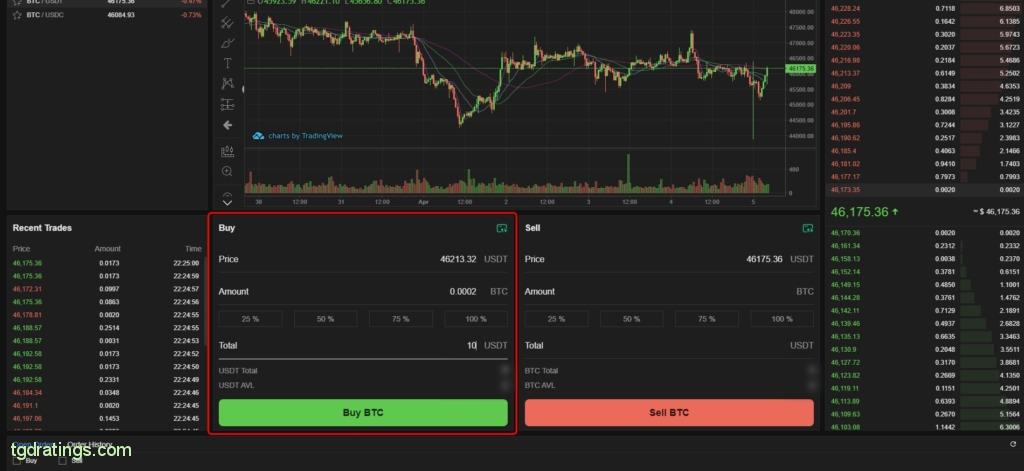Set Sell amount to 75 %
The width and height of the screenshot is (1024, 471).
[x=707, y=319]
